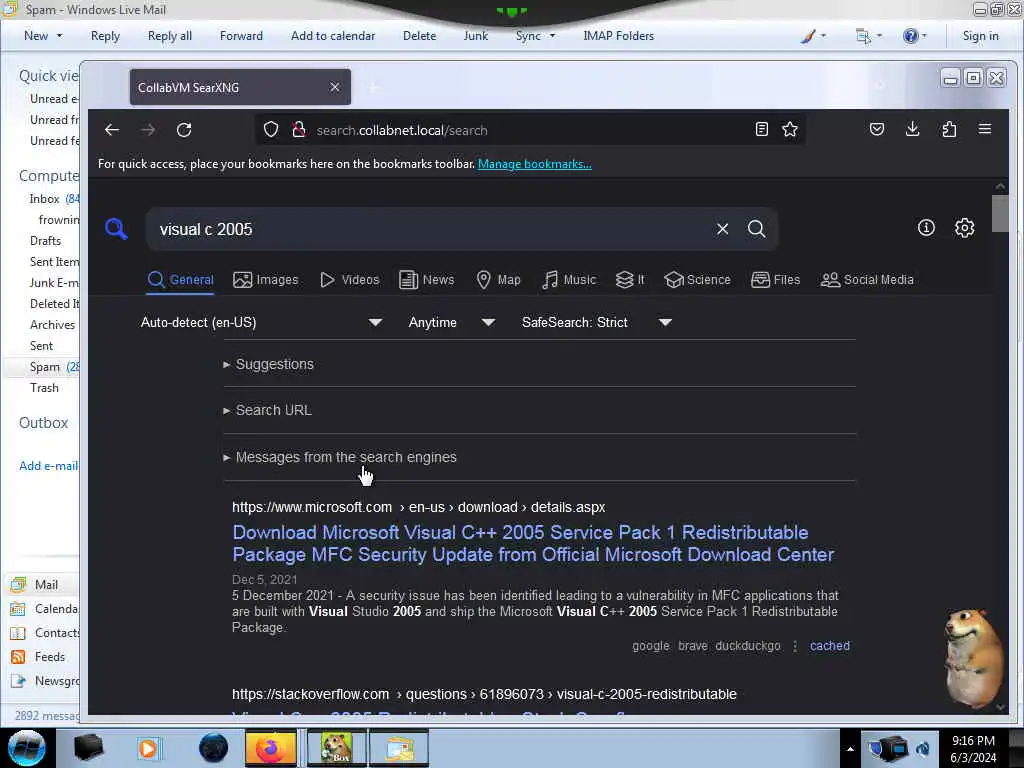The image size is (1024, 768).
Task: Click the insecure connection padlock icon
Action: click(x=299, y=130)
